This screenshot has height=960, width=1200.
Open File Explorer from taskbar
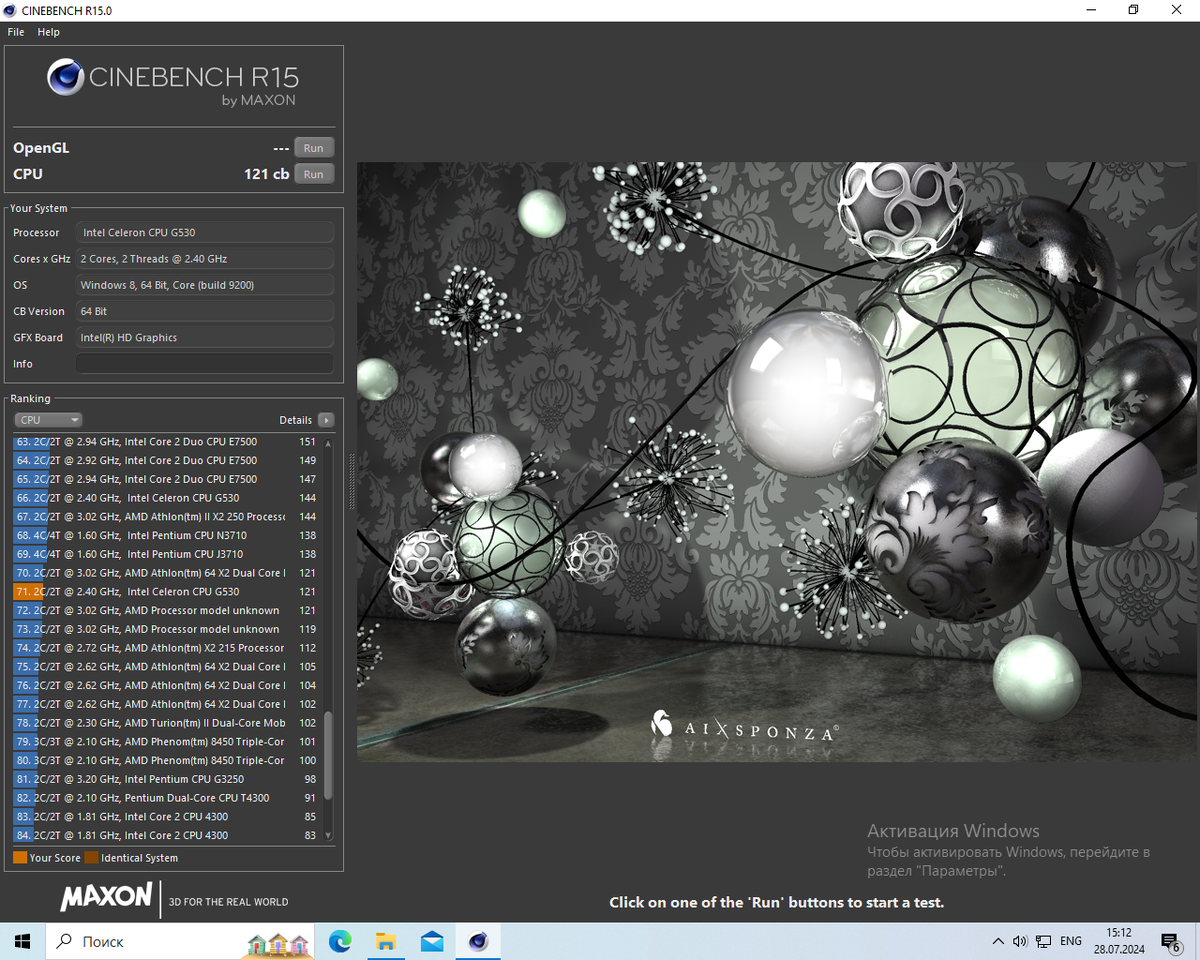coord(386,941)
